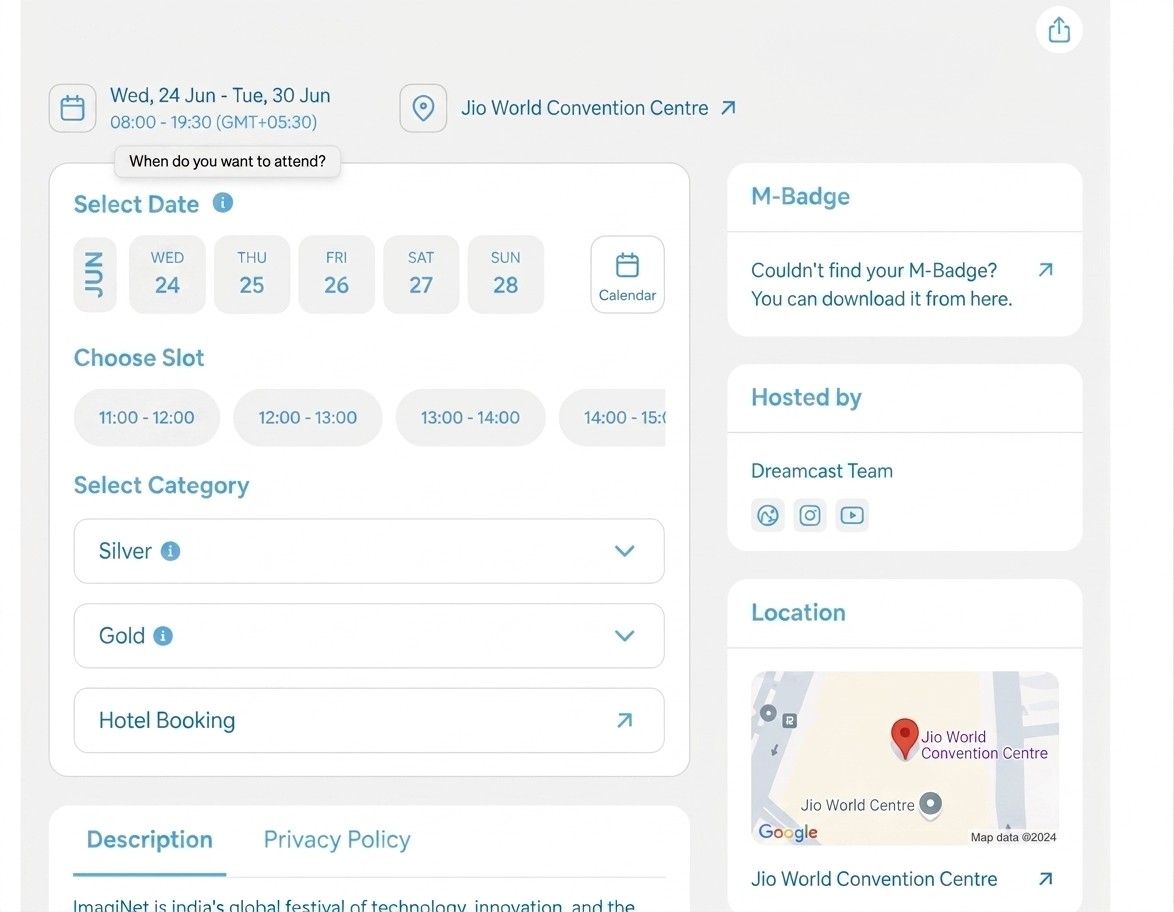The image size is (1174, 912).
Task: Click the info icon next to Select Date
Action: tap(222, 203)
